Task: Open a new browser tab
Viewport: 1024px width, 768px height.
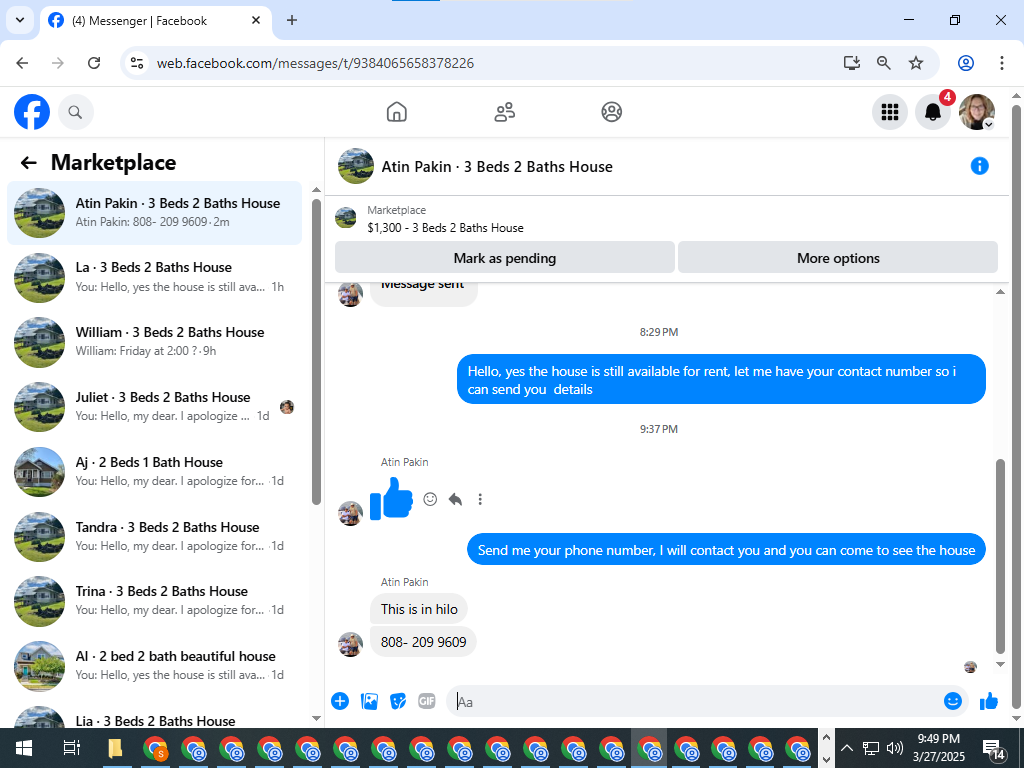Action: [292, 20]
